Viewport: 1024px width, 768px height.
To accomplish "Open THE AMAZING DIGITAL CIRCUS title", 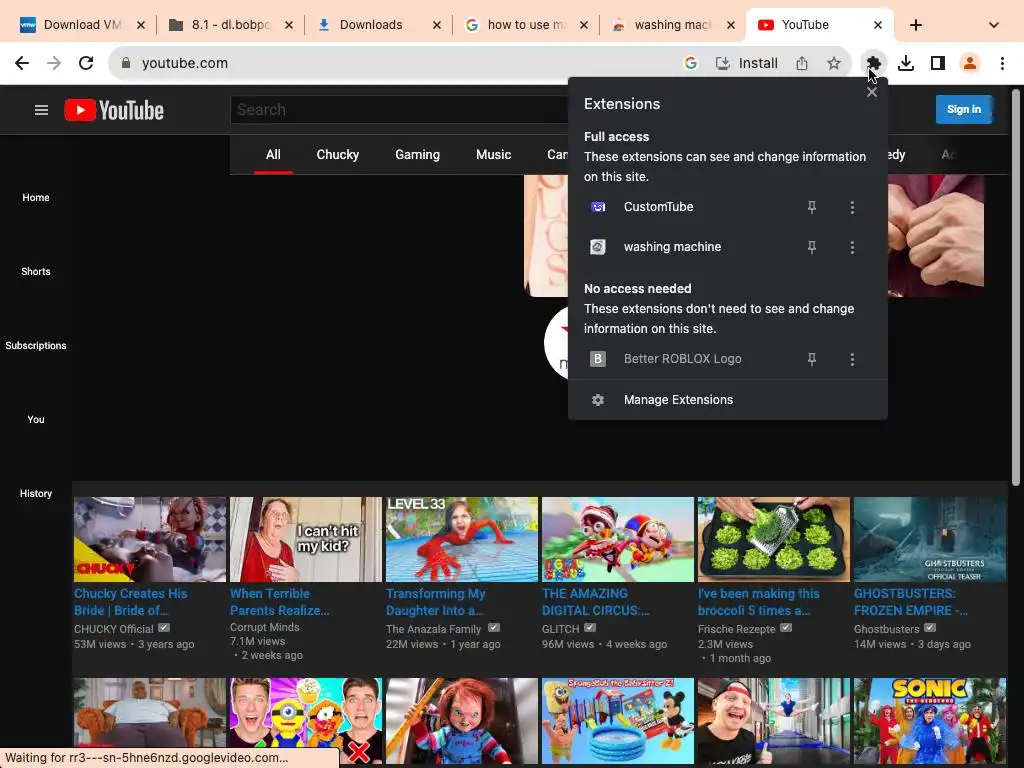I will click(x=596, y=602).
